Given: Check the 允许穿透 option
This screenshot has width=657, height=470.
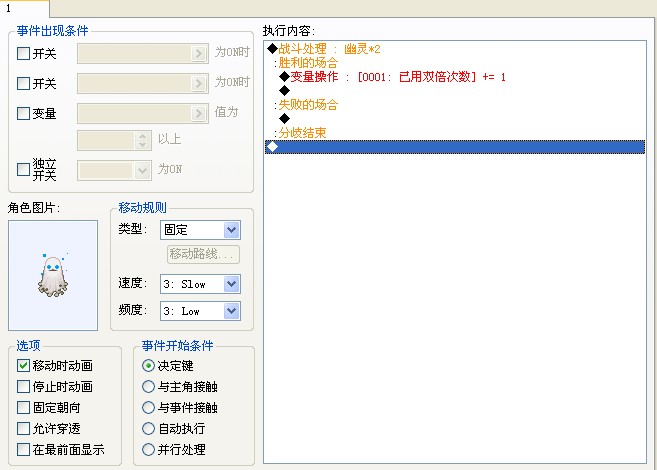Looking at the screenshot, I should click(23, 429).
